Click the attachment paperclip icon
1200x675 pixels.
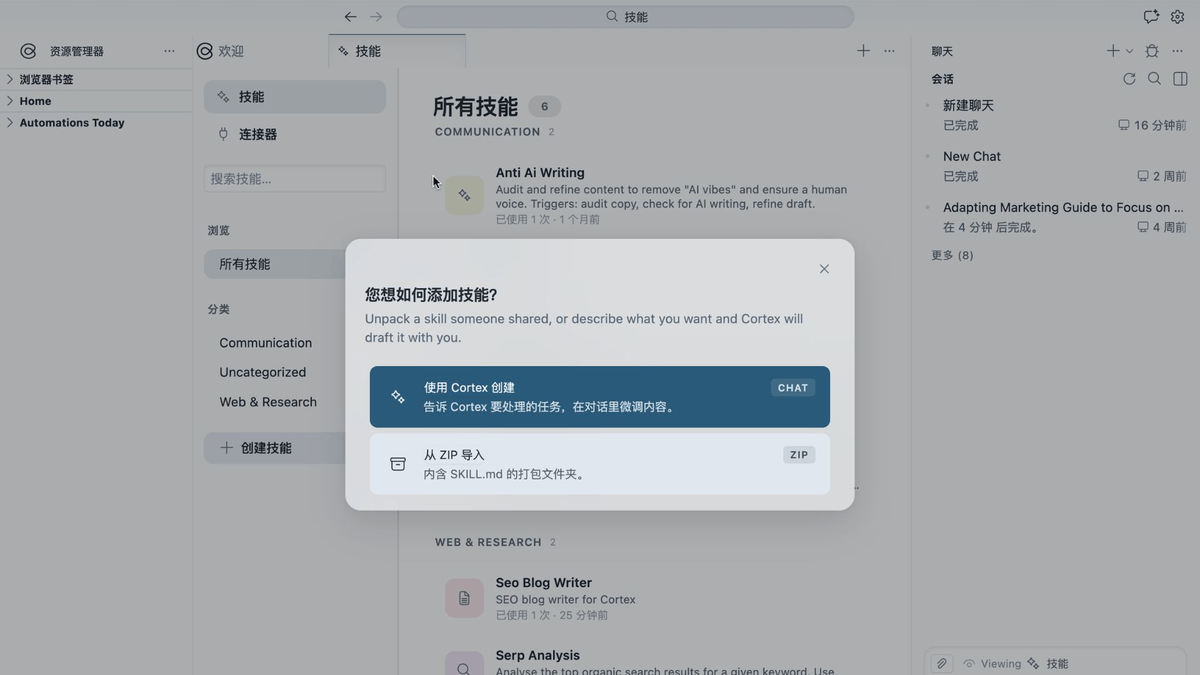pyautogui.click(x=942, y=663)
